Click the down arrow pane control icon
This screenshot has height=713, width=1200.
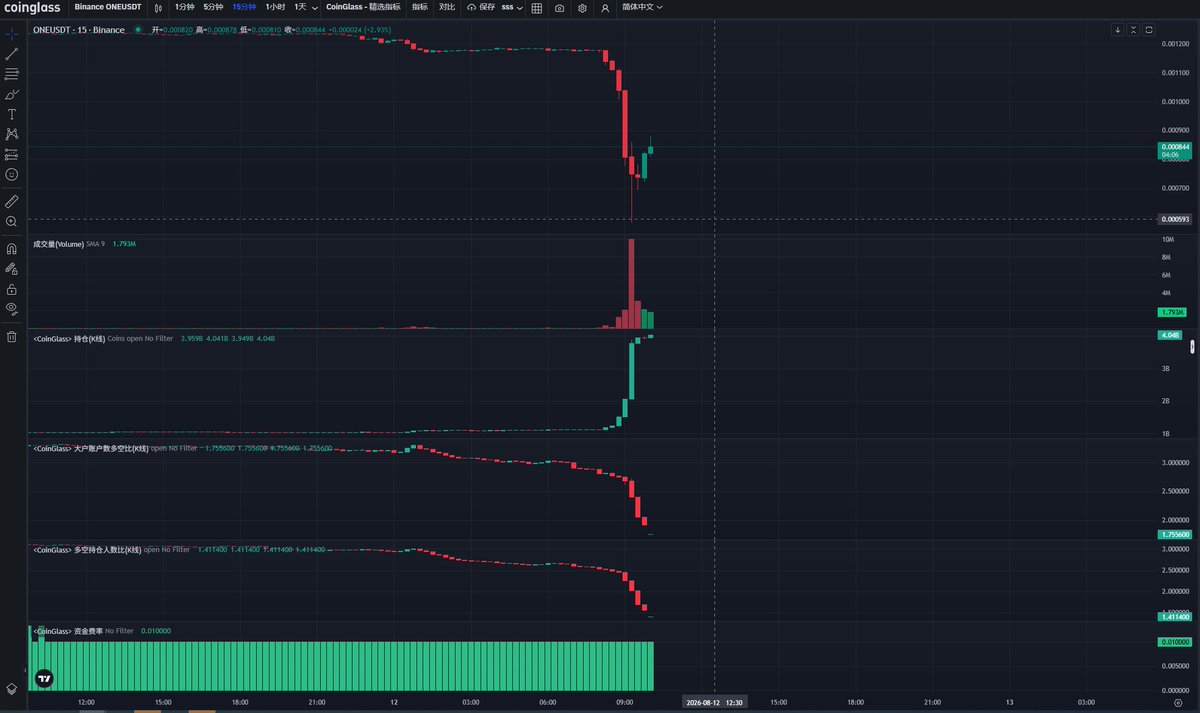point(1118,30)
